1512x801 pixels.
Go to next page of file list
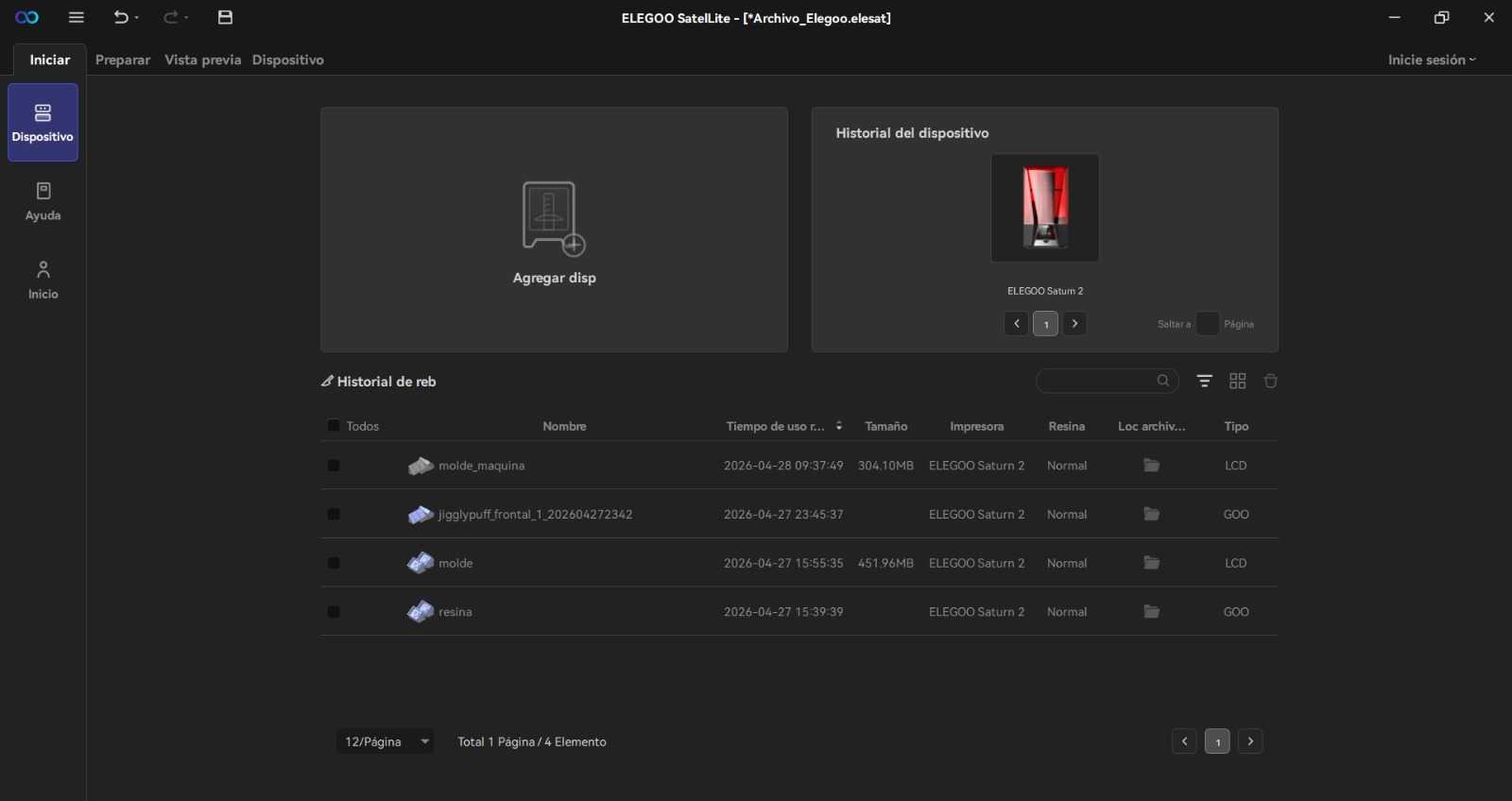pos(1250,741)
